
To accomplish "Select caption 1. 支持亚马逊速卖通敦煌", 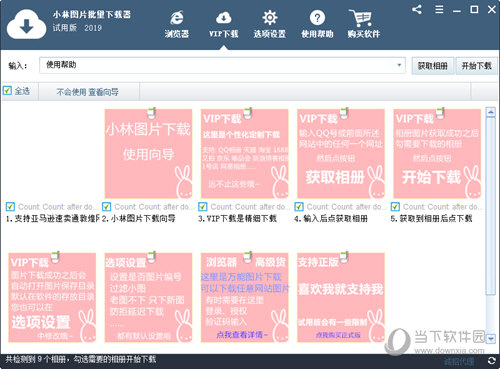I will pyautogui.click(x=53, y=219).
